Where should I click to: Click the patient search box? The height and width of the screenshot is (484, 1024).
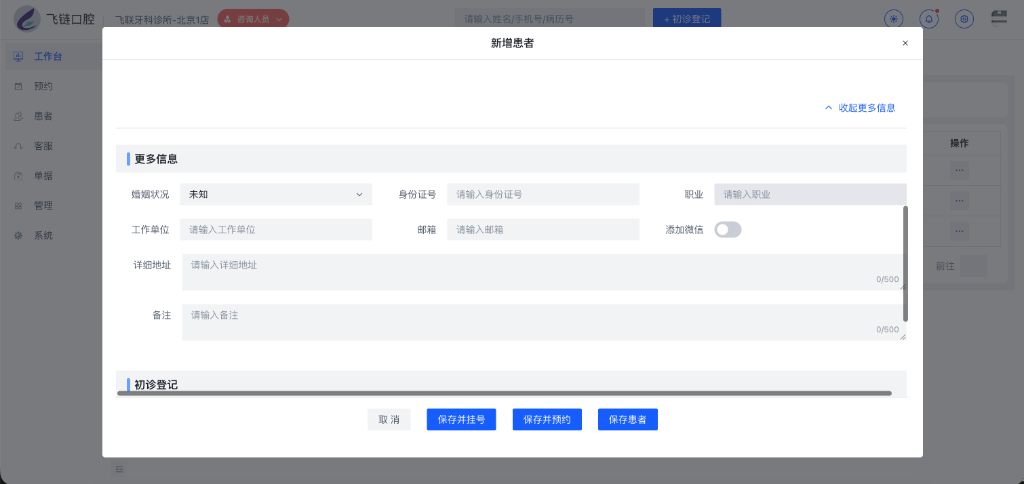(x=550, y=19)
